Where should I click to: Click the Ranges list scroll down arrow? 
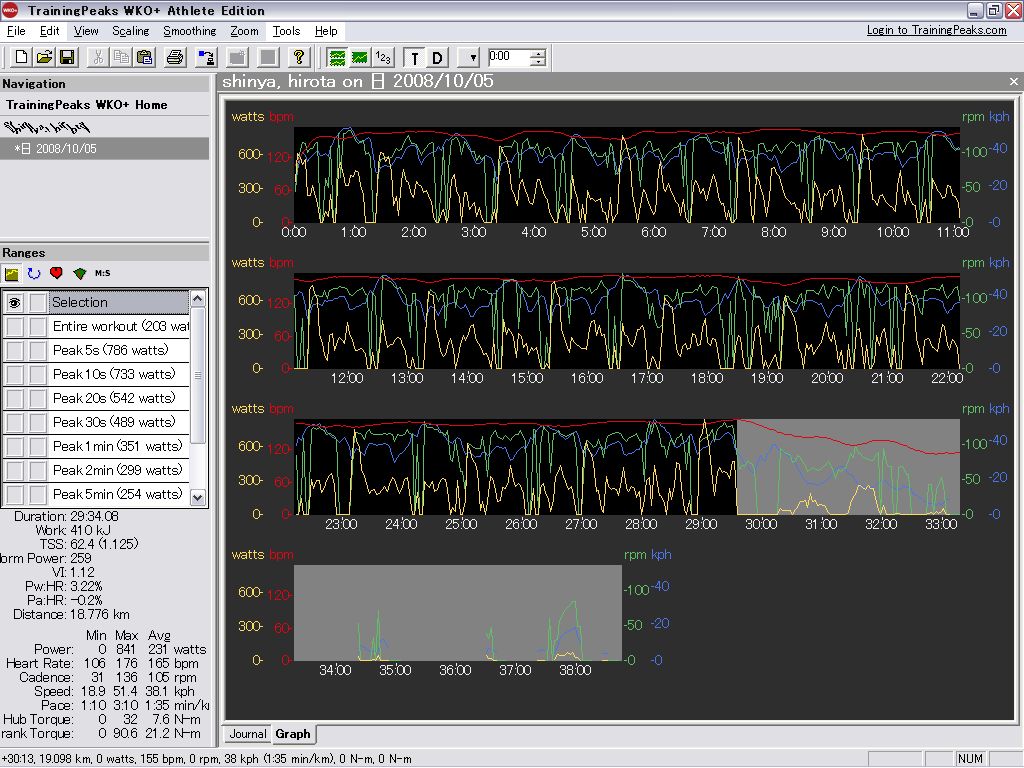tap(198, 498)
